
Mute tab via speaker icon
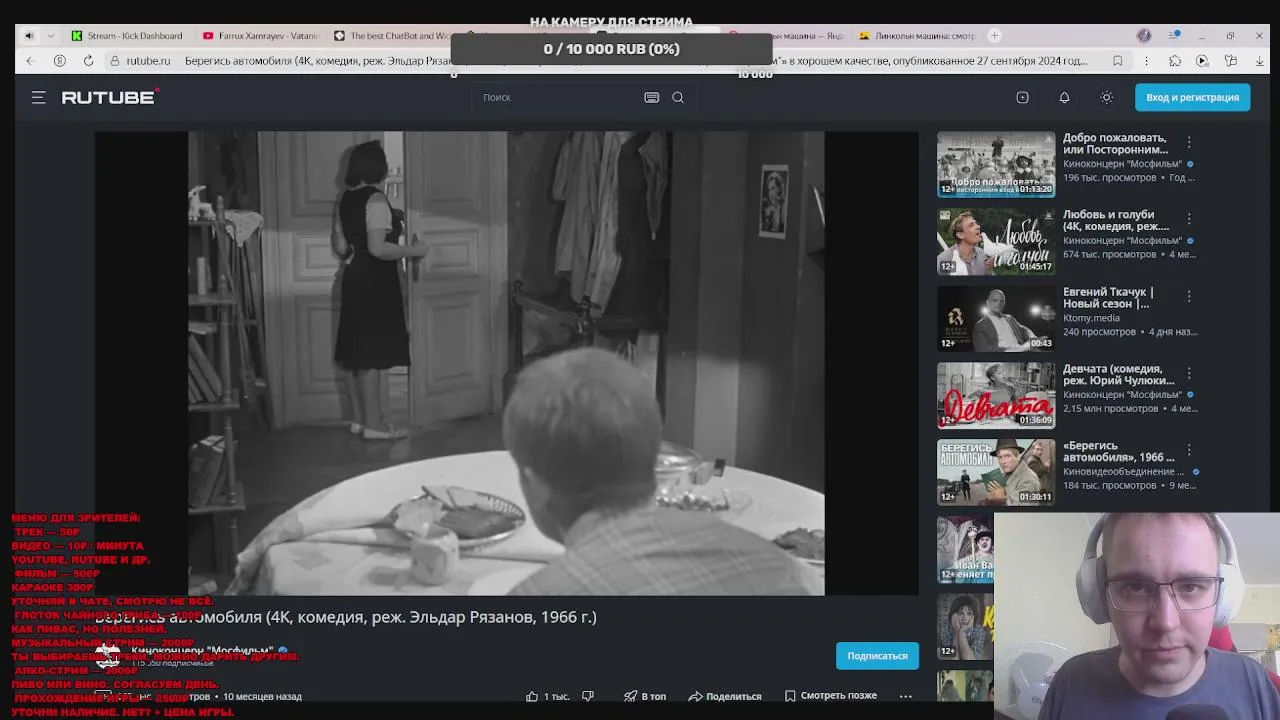29,36
